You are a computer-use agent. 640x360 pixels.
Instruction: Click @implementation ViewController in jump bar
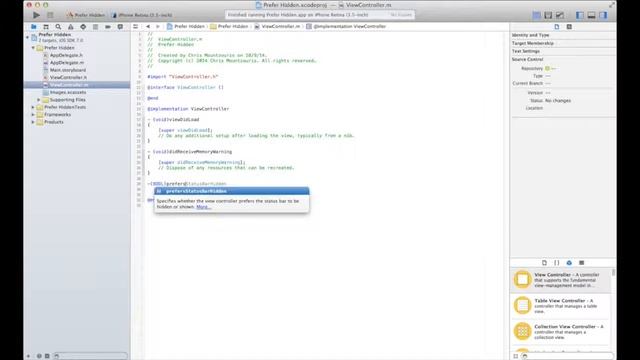[x=346, y=27]
